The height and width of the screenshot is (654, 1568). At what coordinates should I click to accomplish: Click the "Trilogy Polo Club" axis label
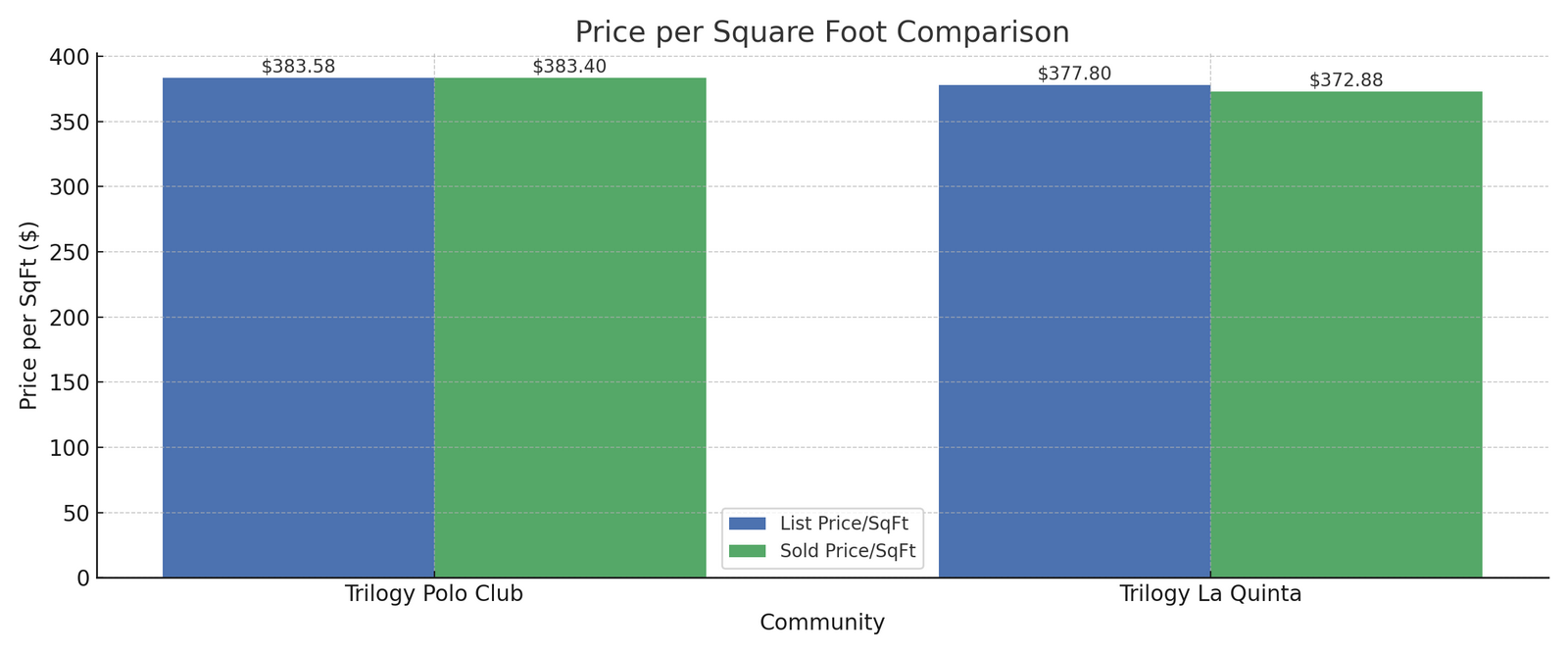tap(433, 594)
